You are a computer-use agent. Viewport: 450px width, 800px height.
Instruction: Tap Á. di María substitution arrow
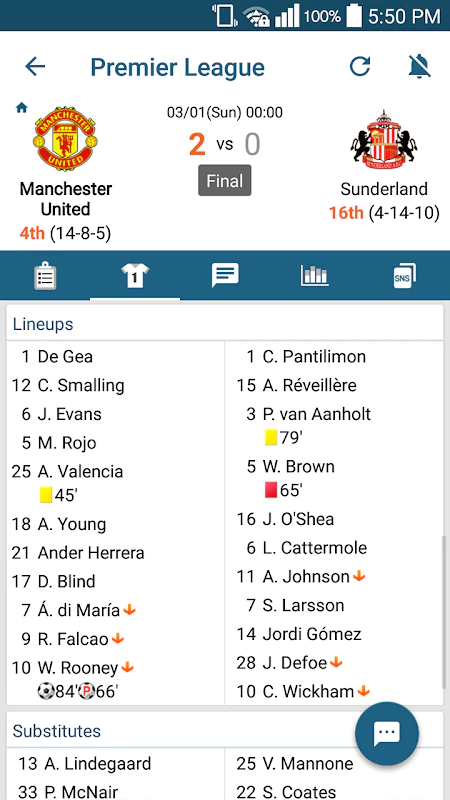pyautogui.click(x=130, y=610)
